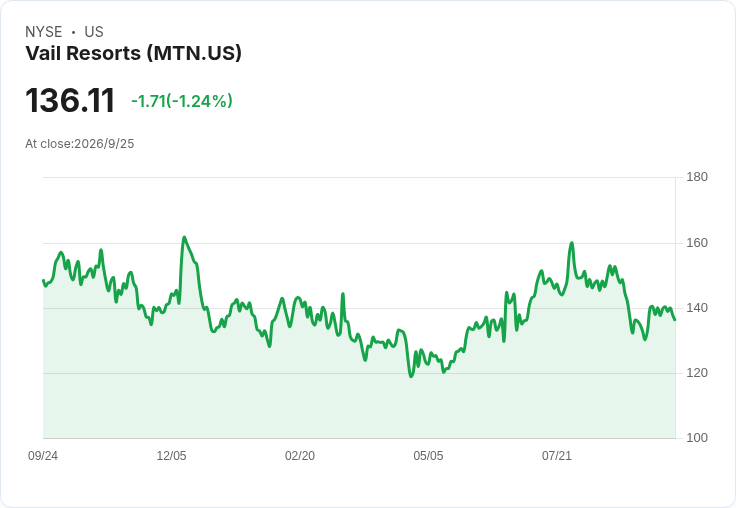Viewport: 736px width, 508px height.
Task: Click the 160 price axis label
Action: [697, 243]
